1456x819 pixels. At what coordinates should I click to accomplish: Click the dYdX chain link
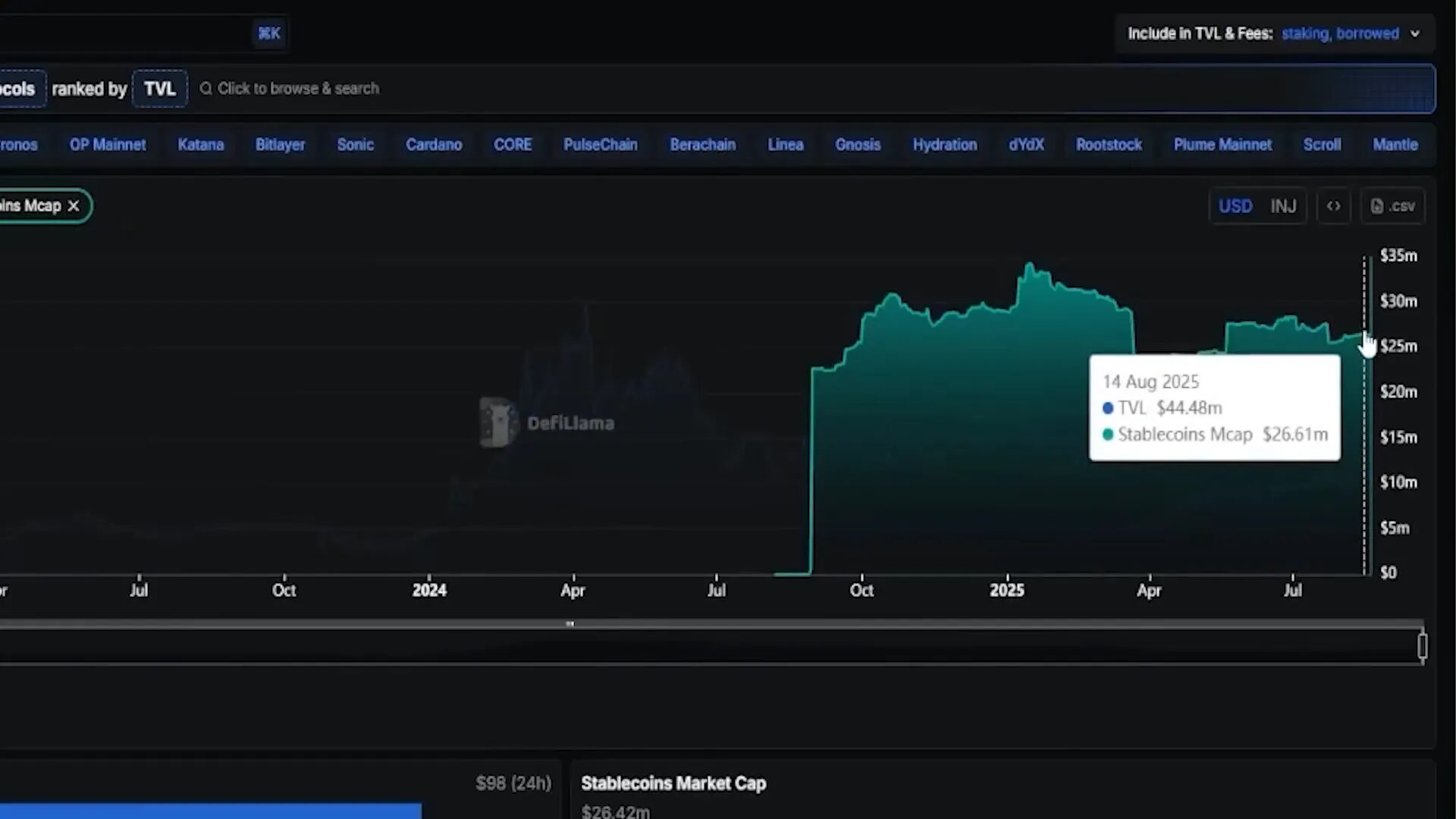pyautogui.click(x=1026, y=145)
